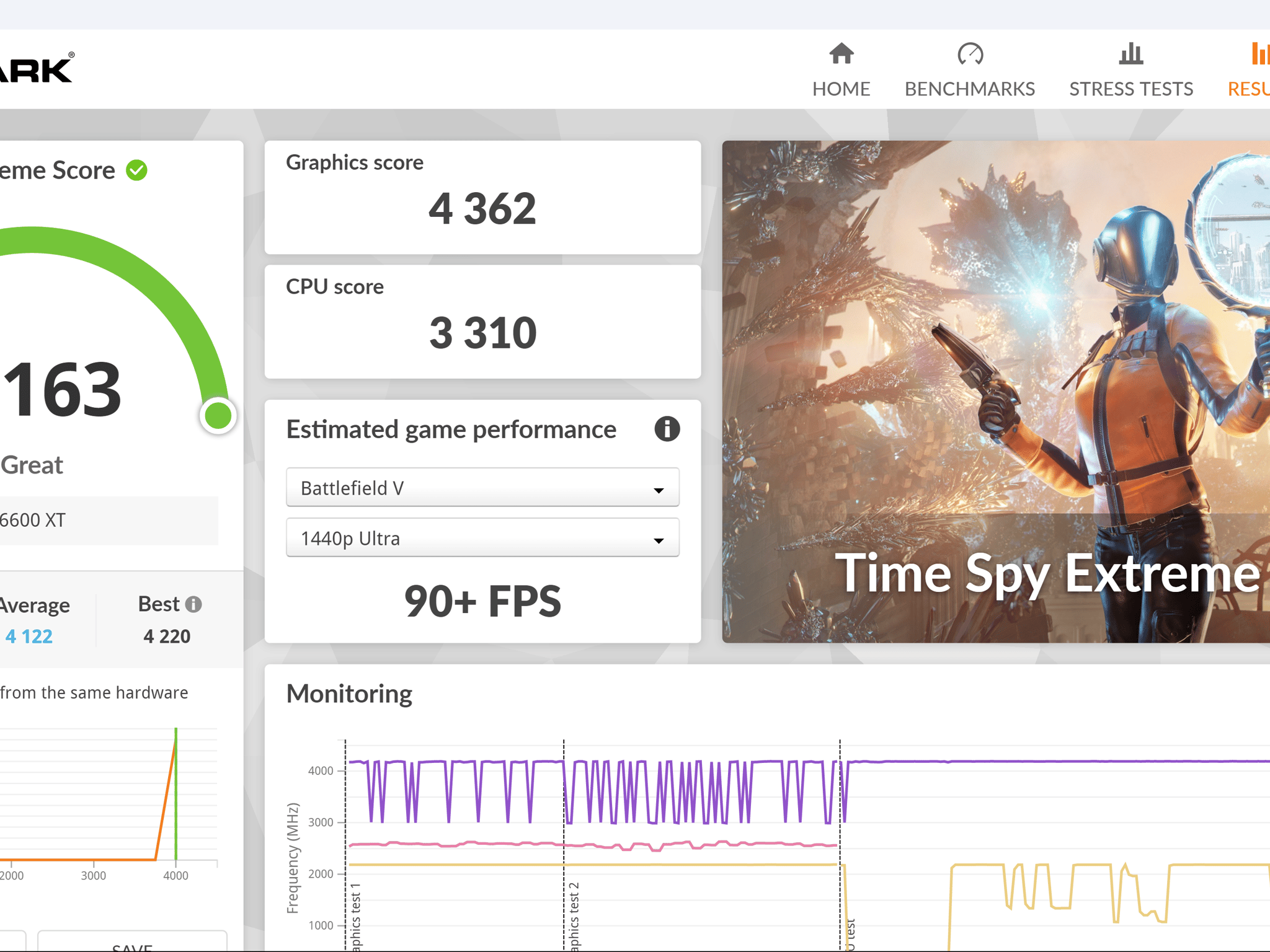Click the Estimated game performance info icon
Image resolution: width=1270 pixels, height=952 pixels.
667,429
